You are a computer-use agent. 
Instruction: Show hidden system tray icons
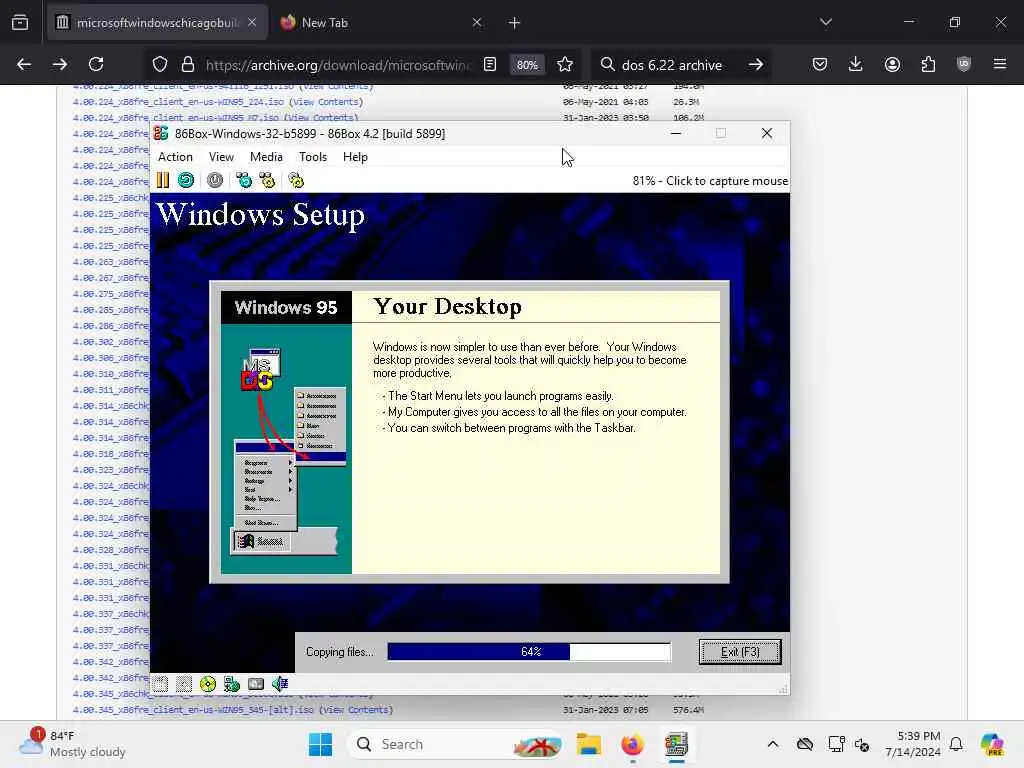[773, 744]
